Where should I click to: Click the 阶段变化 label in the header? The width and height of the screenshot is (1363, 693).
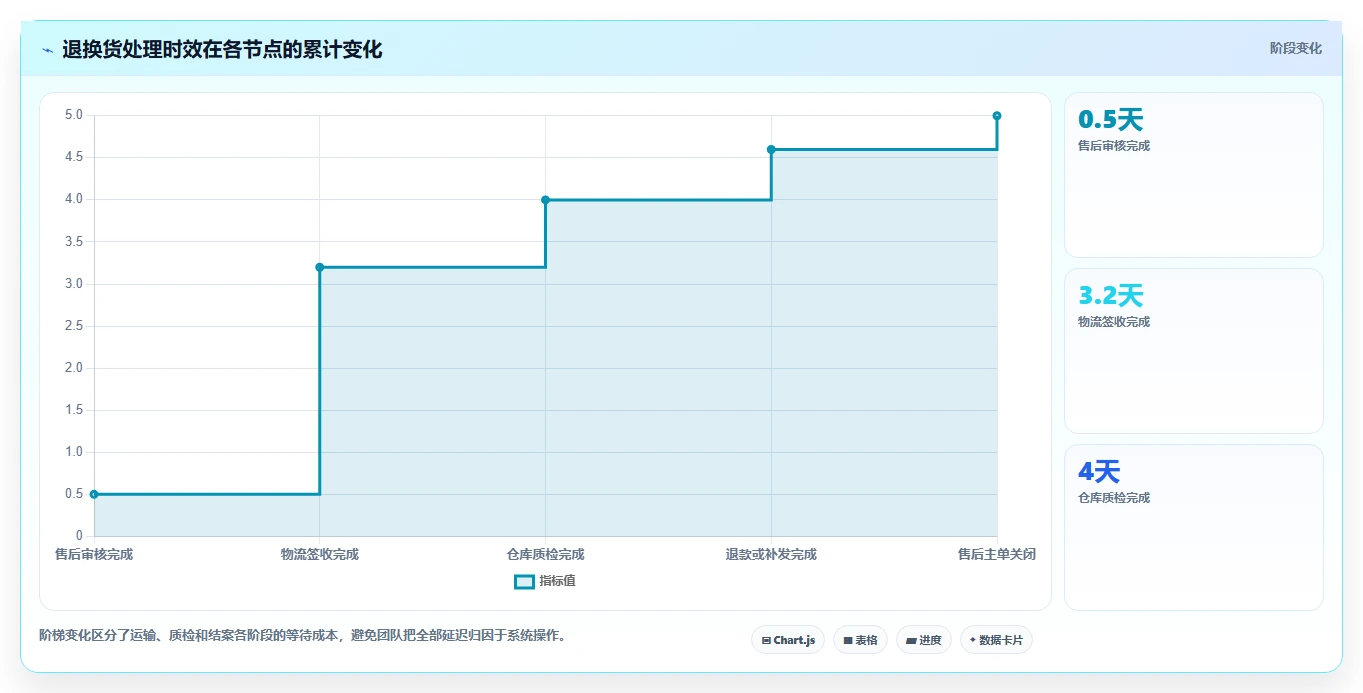pyautogui.click(x=1295, y=48)
